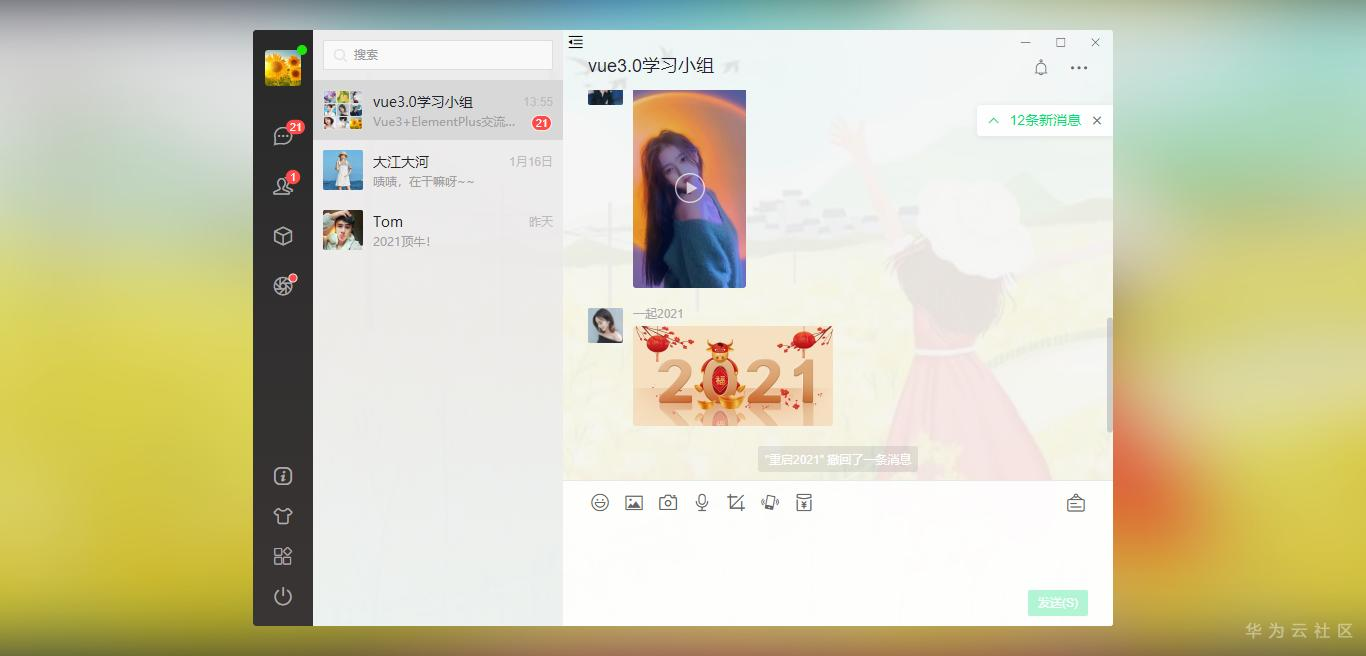Click the 搜索 search field
Viewport: 1366px width, 656px height.
coord(437,55)
